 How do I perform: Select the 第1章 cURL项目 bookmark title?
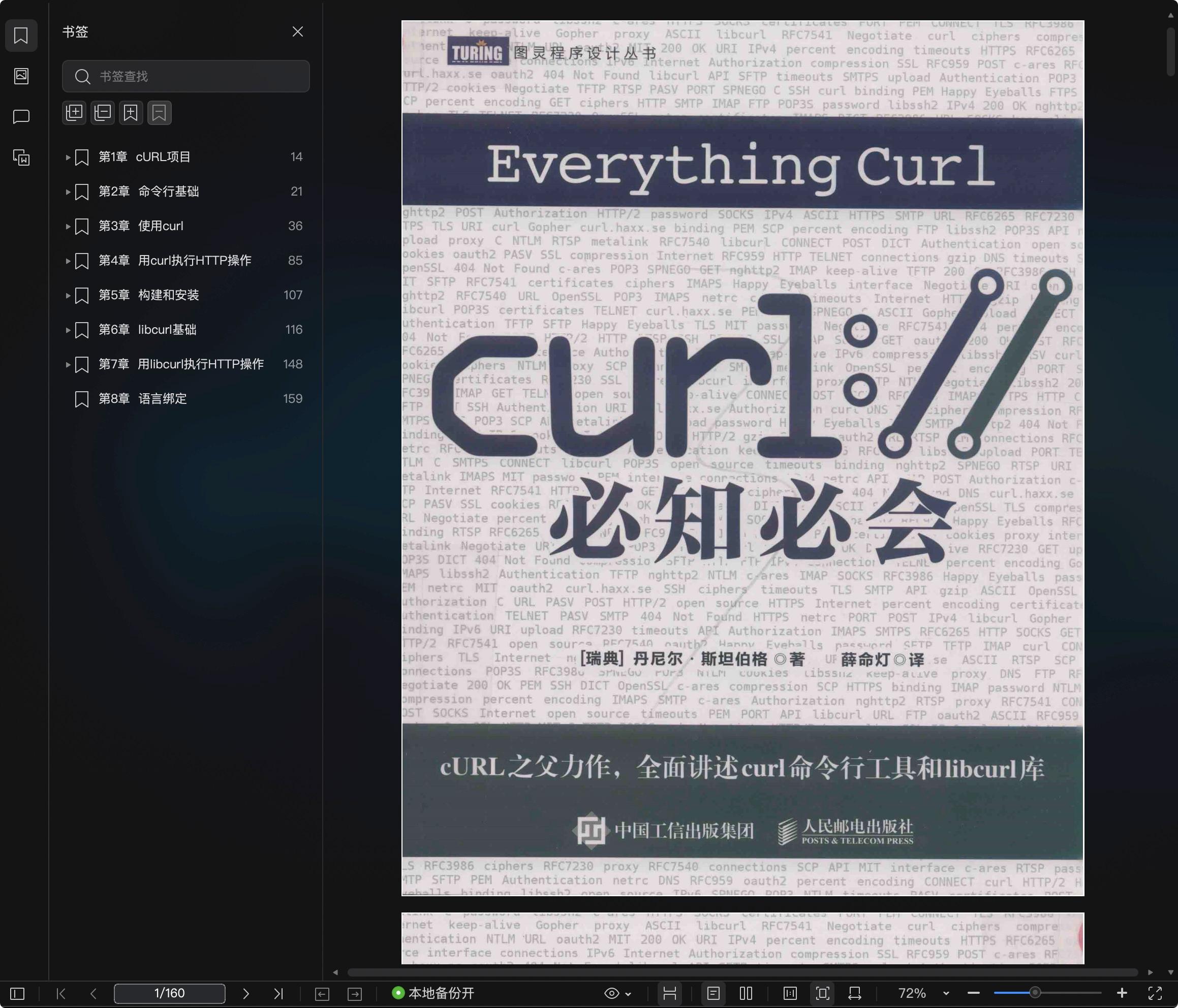(x=144, y=157)
